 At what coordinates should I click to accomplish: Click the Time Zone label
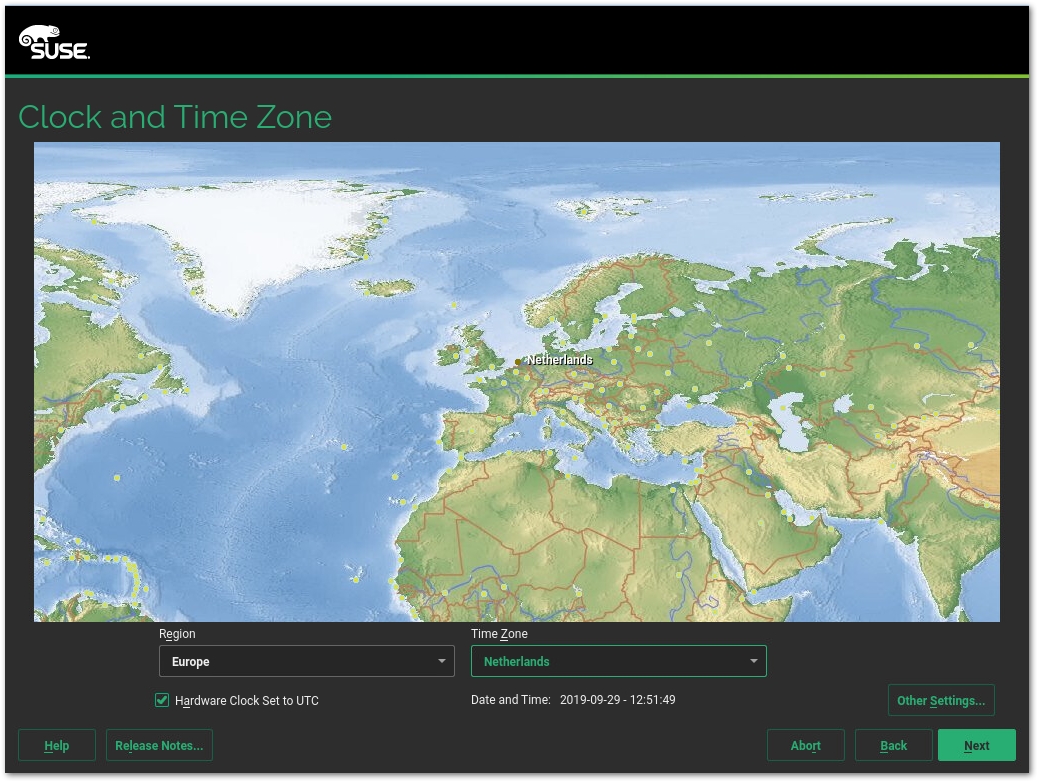499,634
